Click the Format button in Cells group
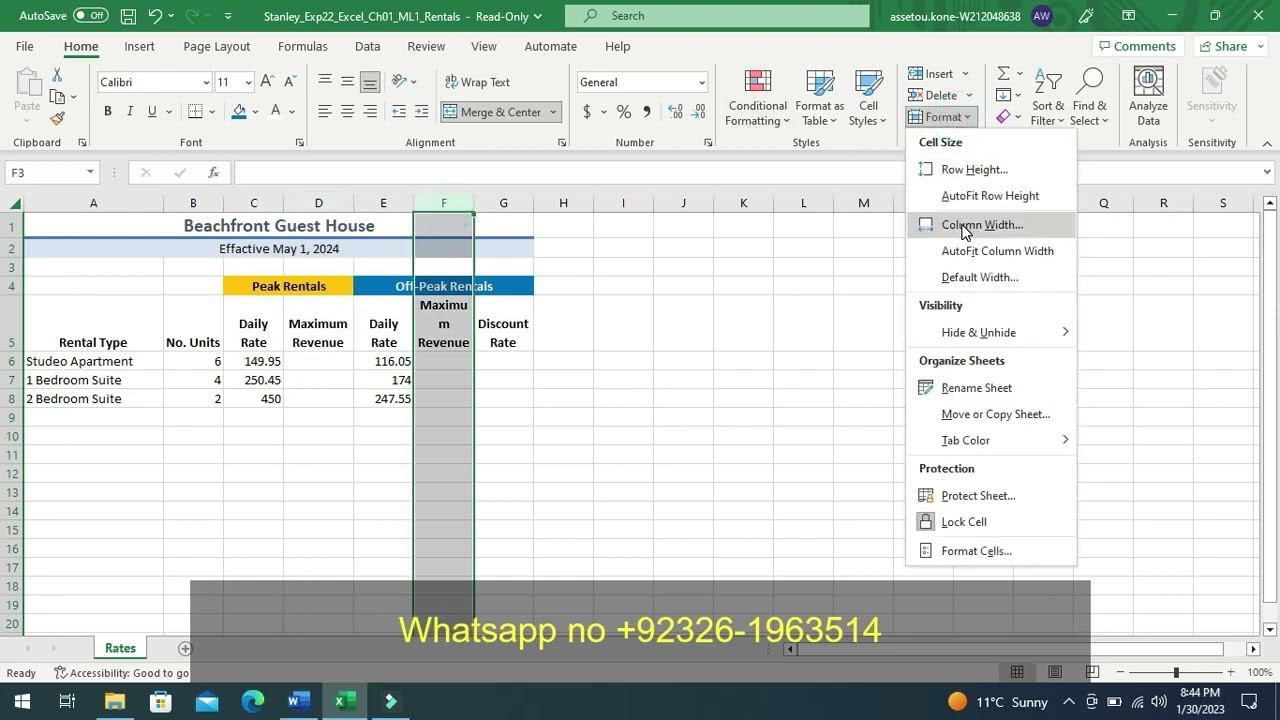1280x720 pixels. click(940, 117)
